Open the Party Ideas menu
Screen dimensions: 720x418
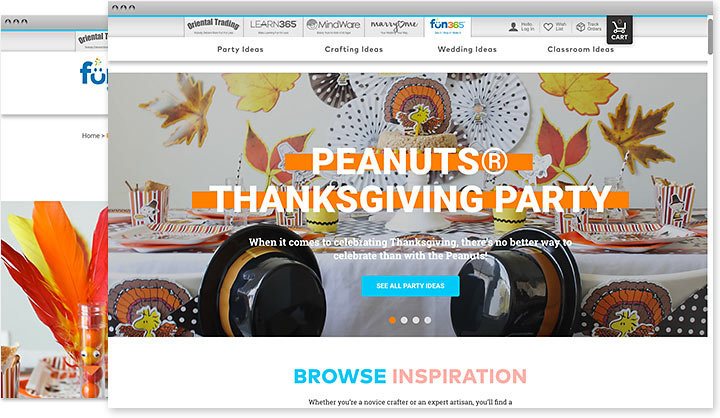click(x=240, y=49)
